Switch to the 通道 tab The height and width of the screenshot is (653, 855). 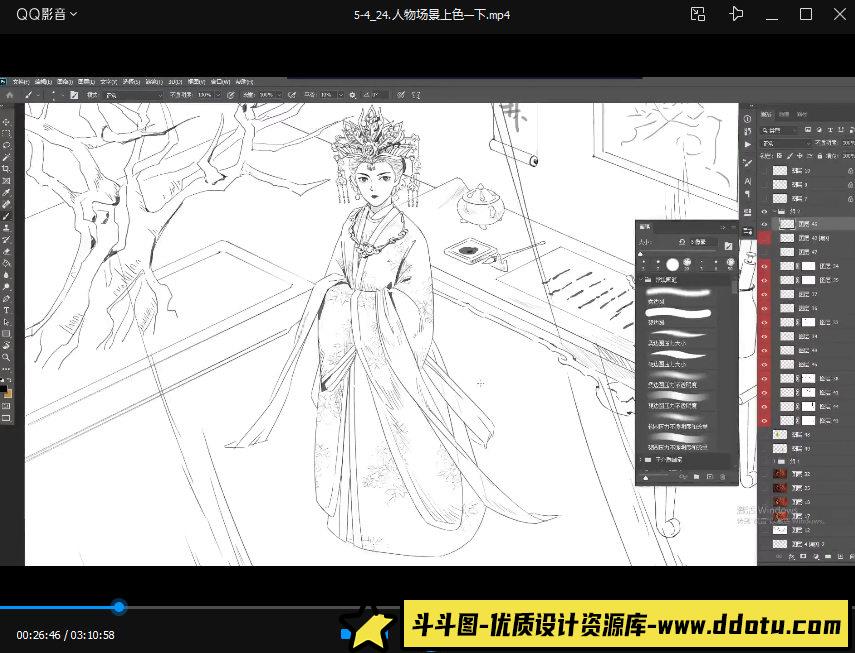coord(784,114)
